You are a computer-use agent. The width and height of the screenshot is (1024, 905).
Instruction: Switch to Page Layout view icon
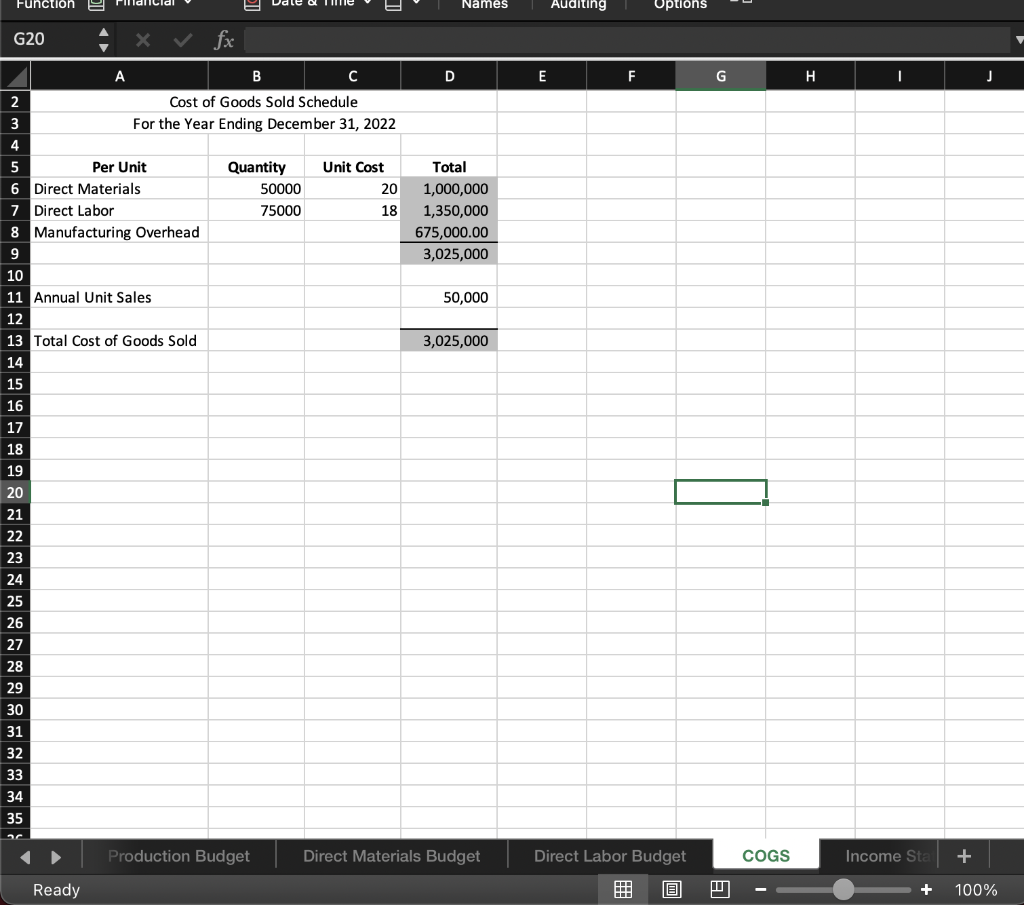pyautogui.click(x=671, y=889)
